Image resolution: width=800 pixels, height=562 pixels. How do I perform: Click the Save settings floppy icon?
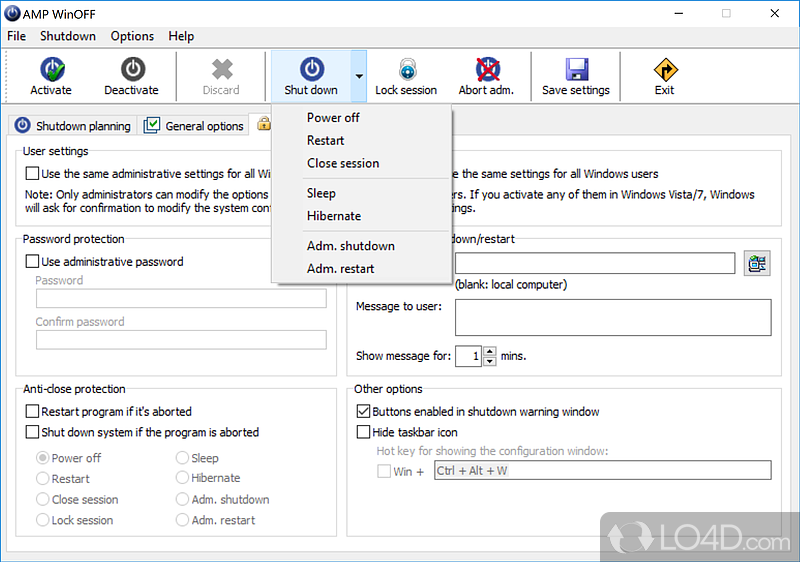(x=576, y=69)
